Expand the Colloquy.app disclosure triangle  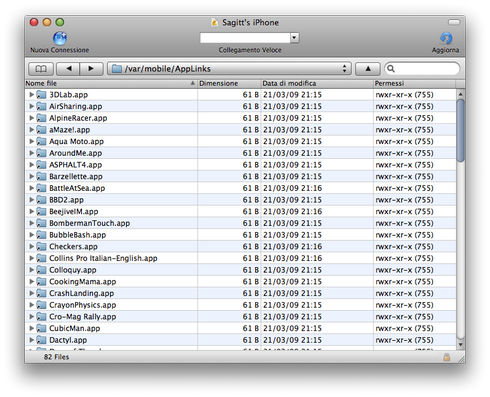pos(31,270)
